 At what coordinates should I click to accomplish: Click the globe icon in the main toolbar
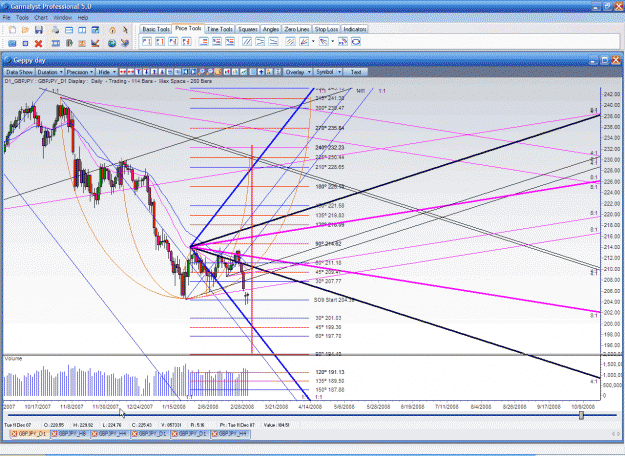(x=112, y=43)
